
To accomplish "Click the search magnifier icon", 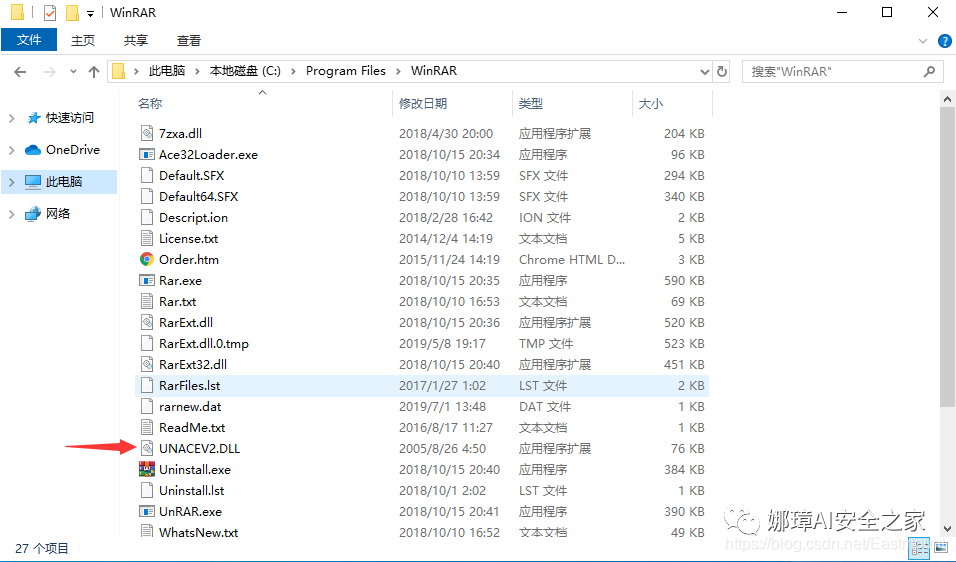I will 929,71.
